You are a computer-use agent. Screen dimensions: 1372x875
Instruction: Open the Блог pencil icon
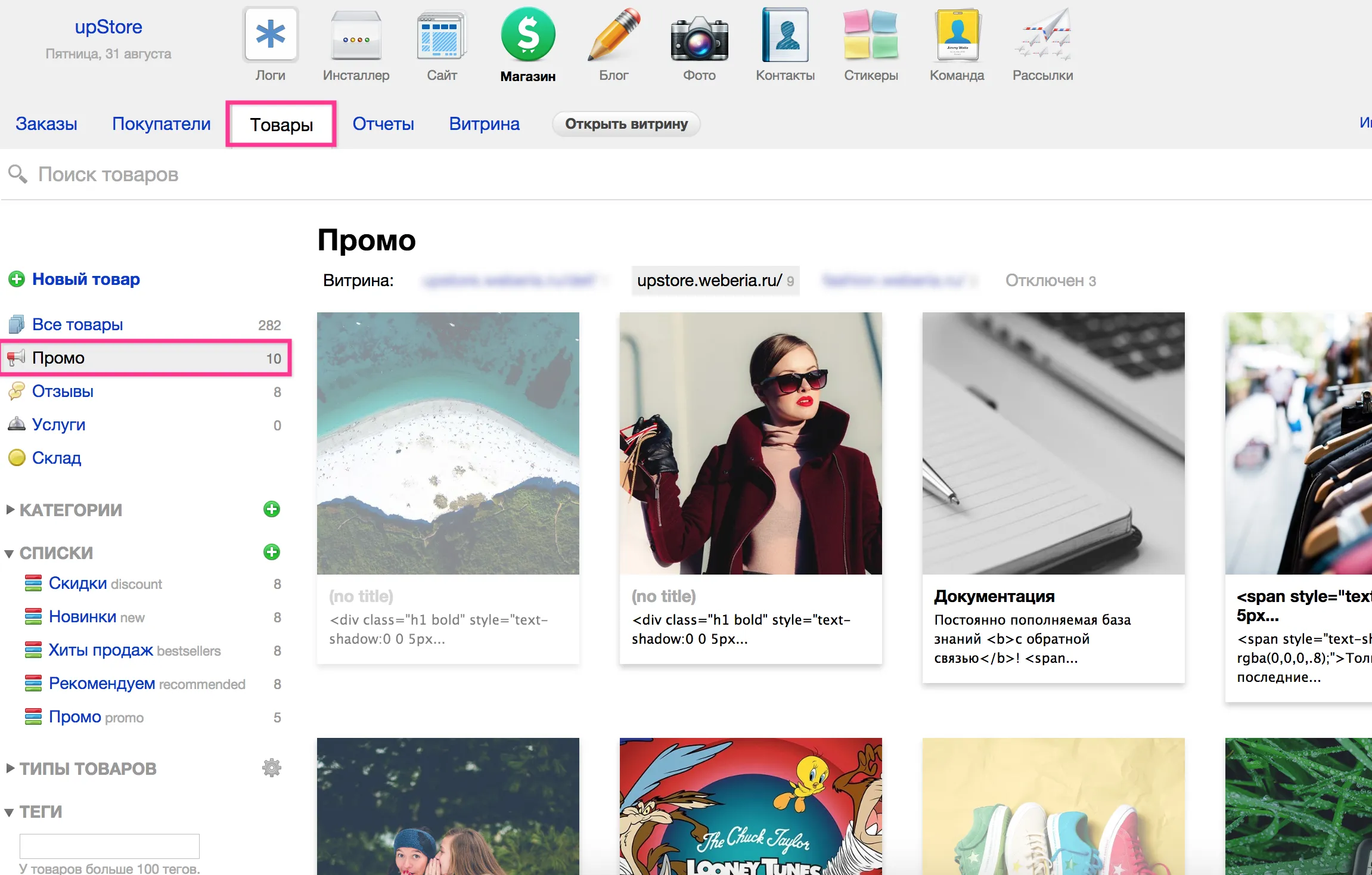pyautogui.click(x=614, y=35)
